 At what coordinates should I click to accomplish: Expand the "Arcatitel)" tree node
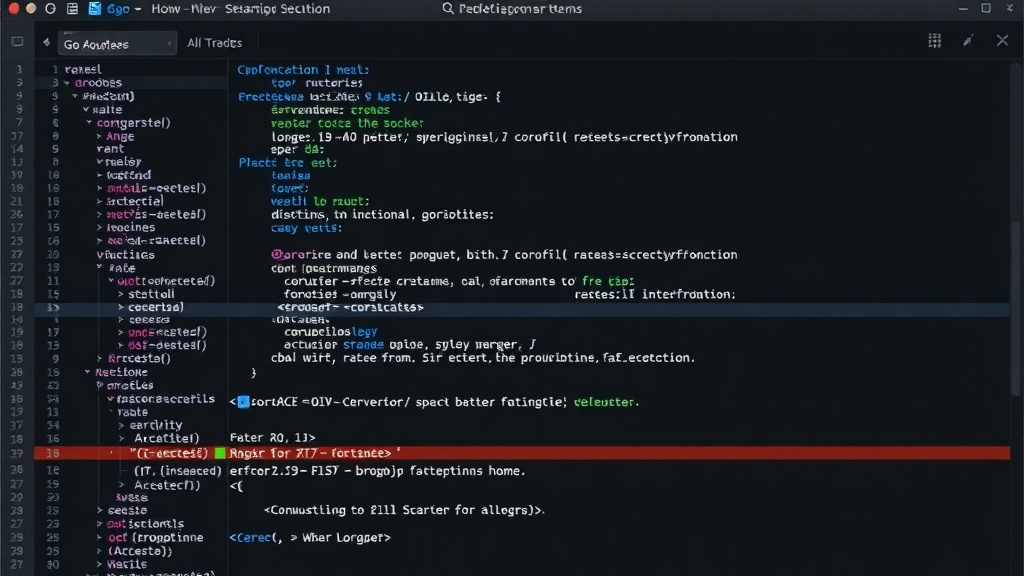(x=121, y=439)
